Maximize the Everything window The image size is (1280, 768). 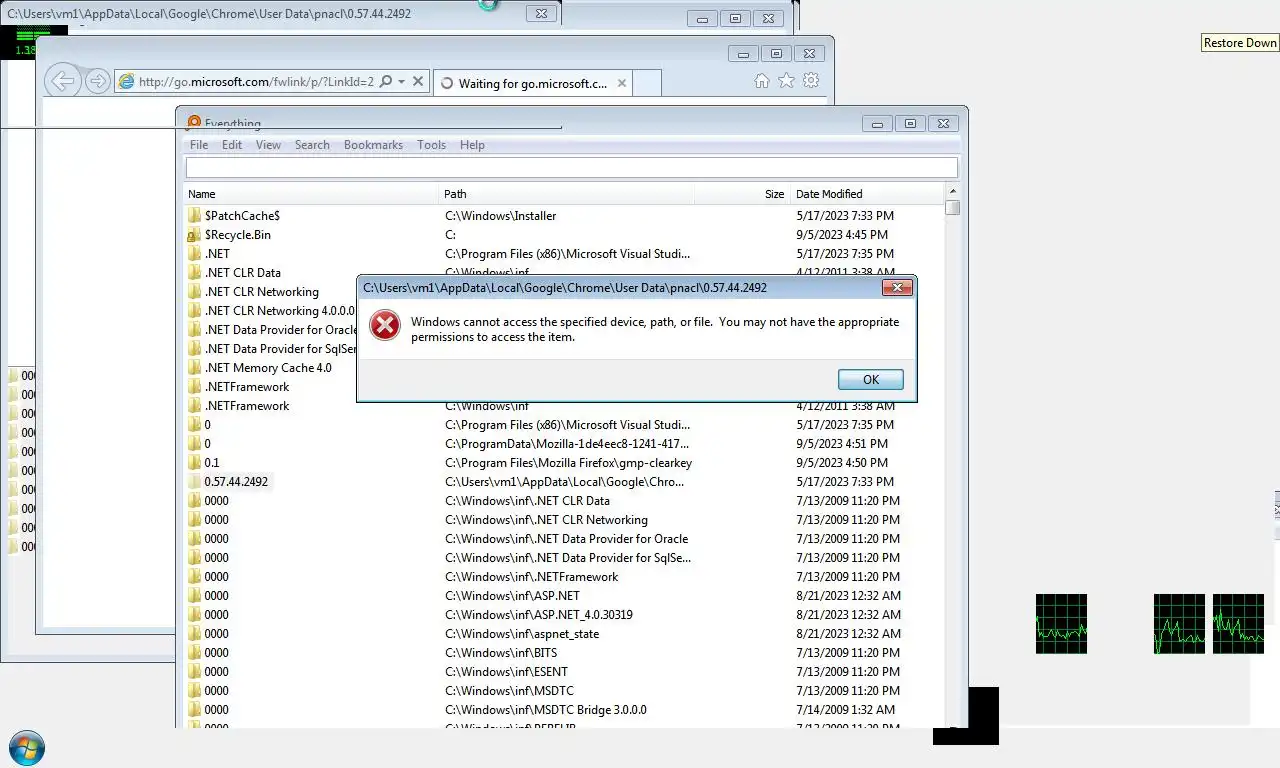(x=910, y=124)
